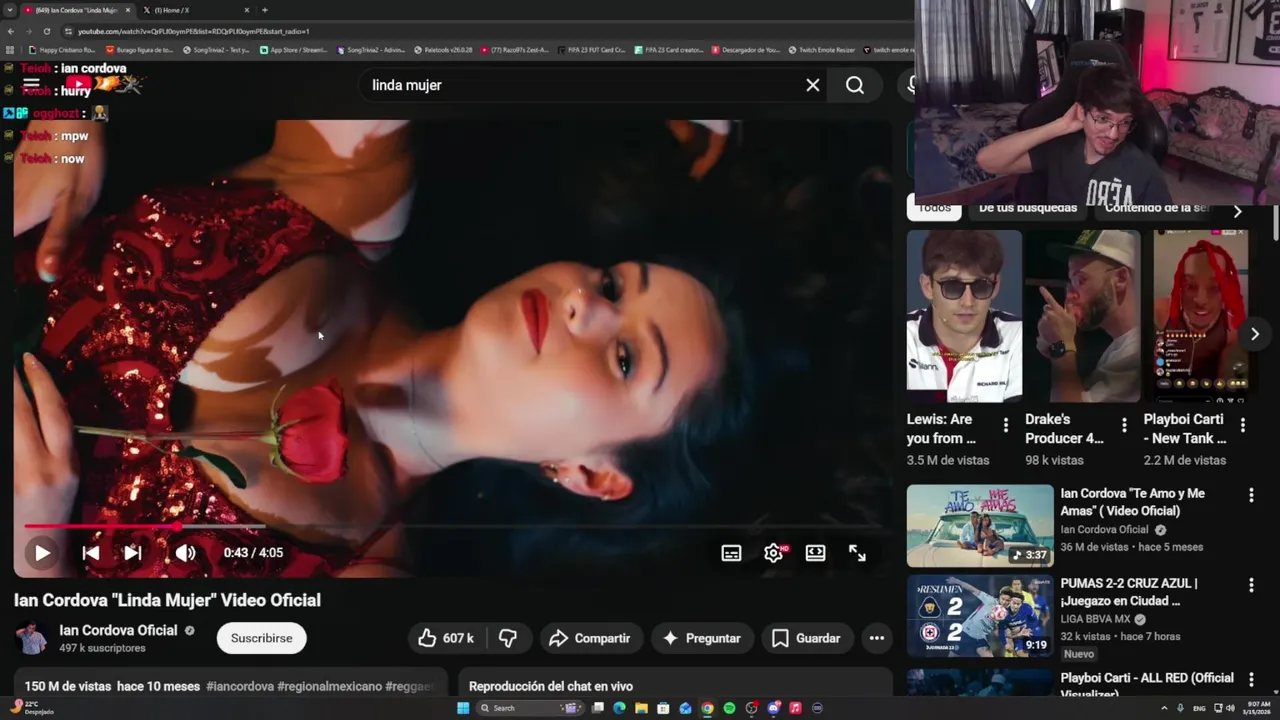Open Google Chrome from the taskbar
The width and height of the screenshot is (1280, 720).
pos(707,708)
